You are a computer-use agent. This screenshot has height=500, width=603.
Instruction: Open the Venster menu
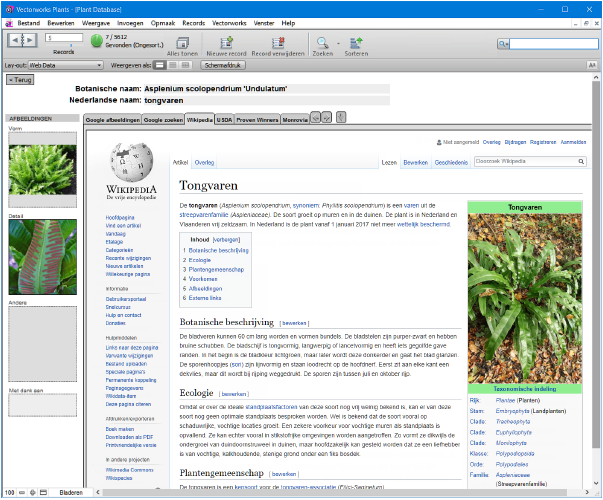coord(264,23)
